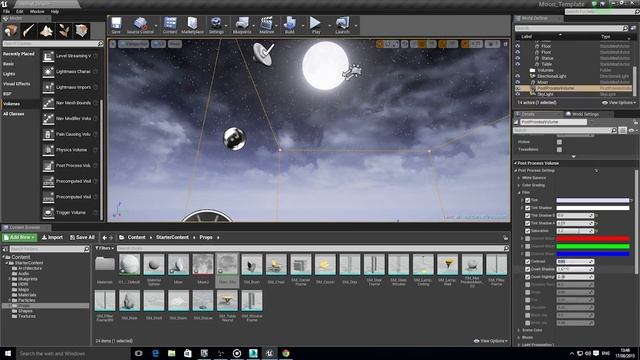Select Lightmass Importance Volume item

(70, 87)
